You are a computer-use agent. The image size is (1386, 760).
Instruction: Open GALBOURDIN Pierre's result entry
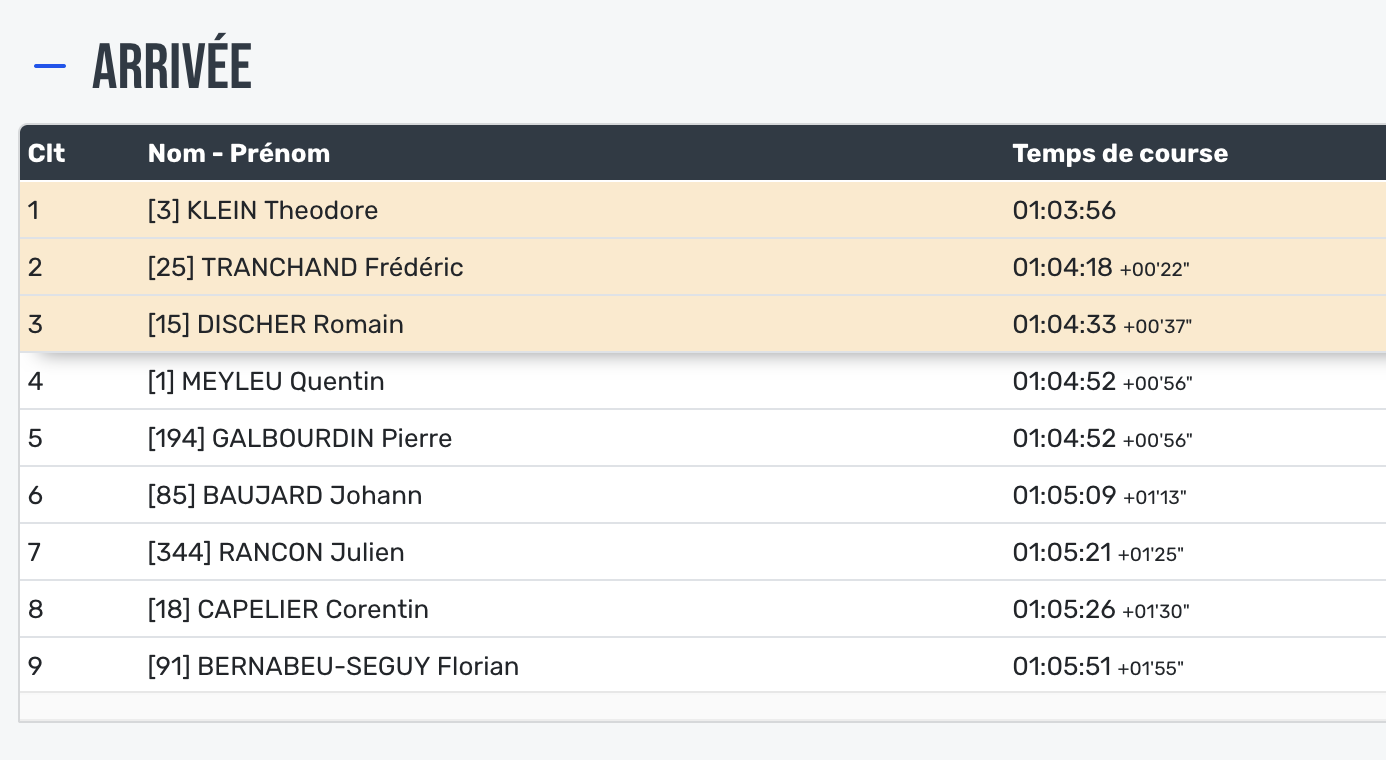pos(300,438)
